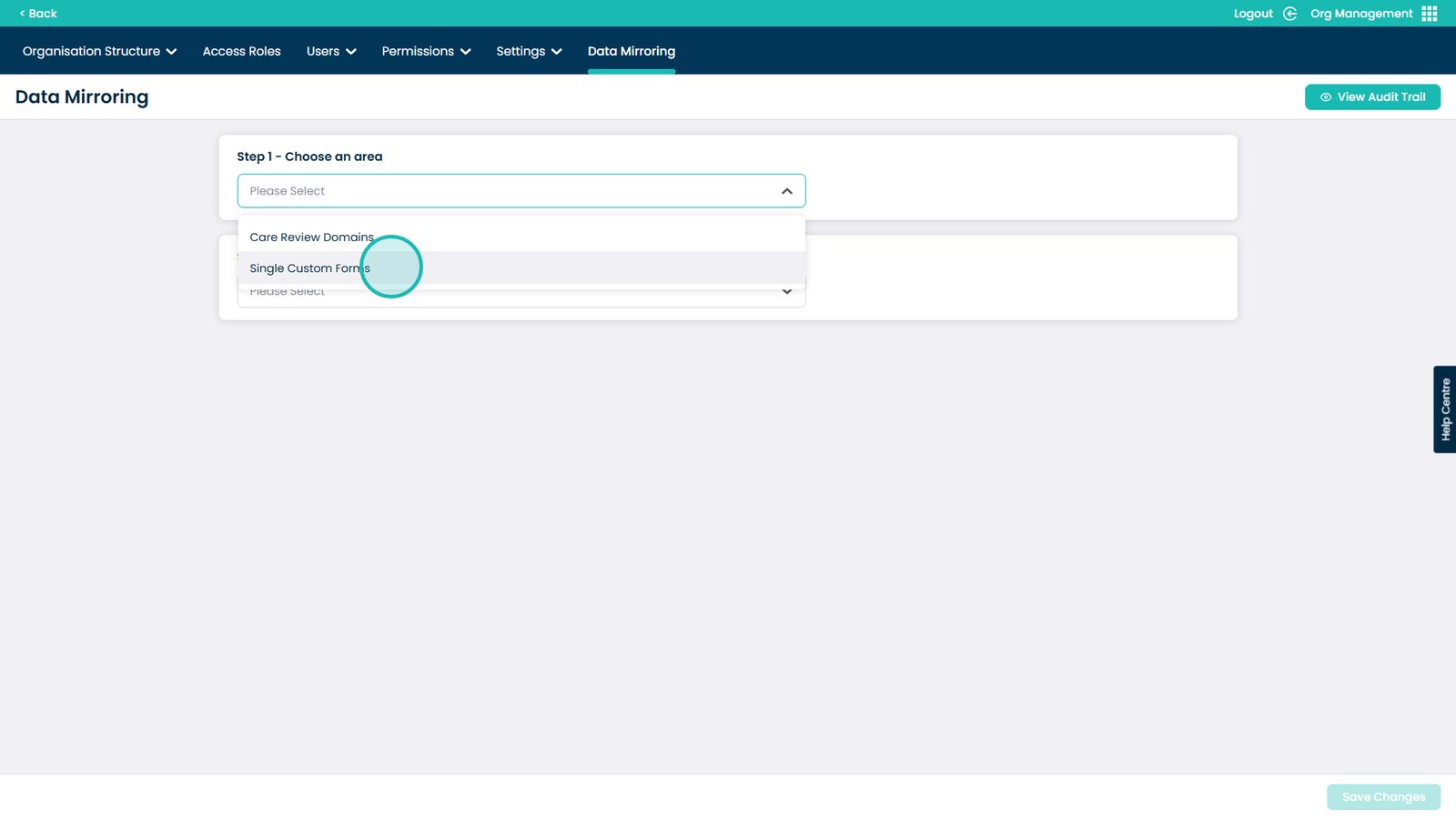Click the Step 1 area select field
Image resolution: width=1456 pixels, height=819 pixels.
tap(521, 191)
